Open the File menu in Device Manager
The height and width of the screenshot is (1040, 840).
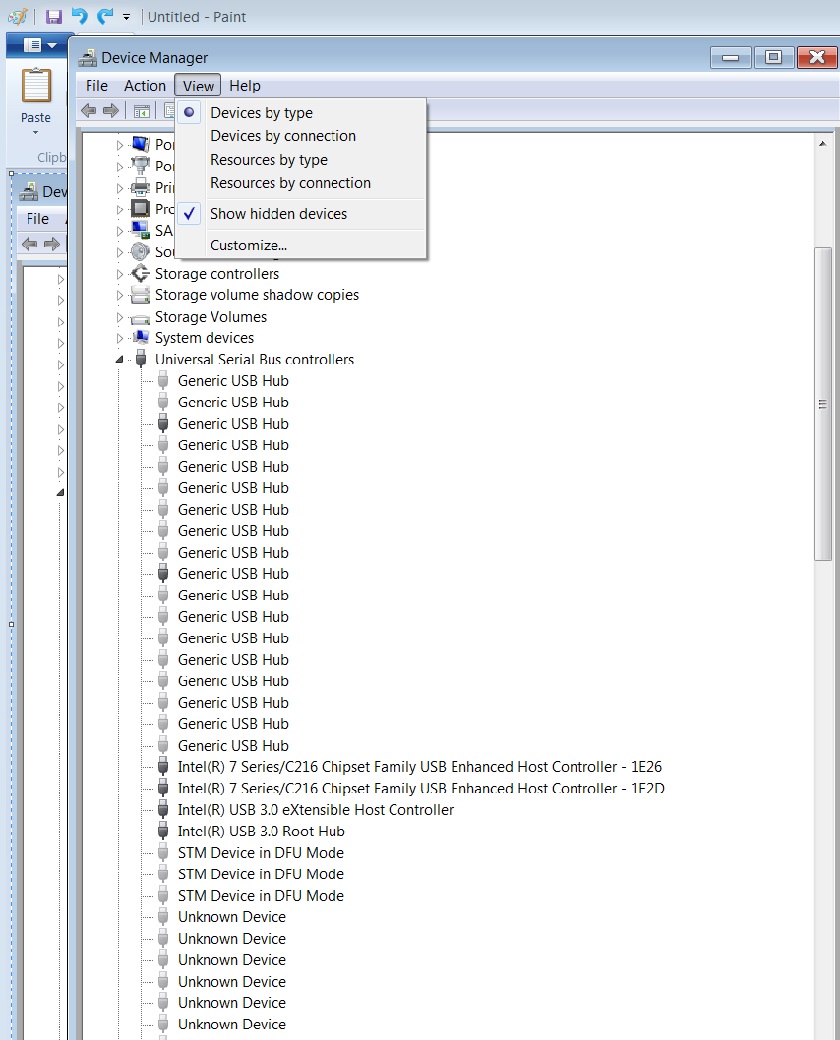point(96,86)
